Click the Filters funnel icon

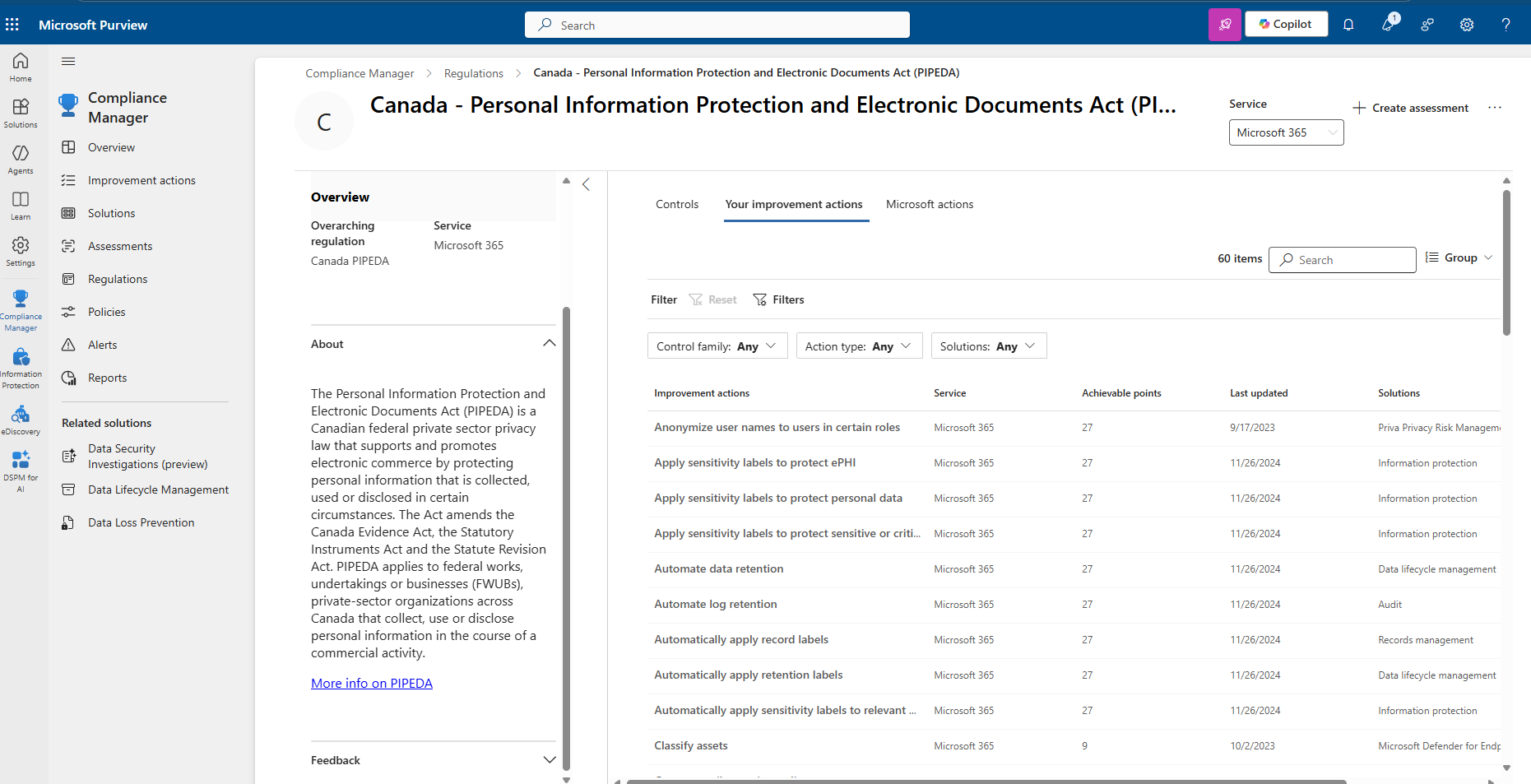[760, 299]
